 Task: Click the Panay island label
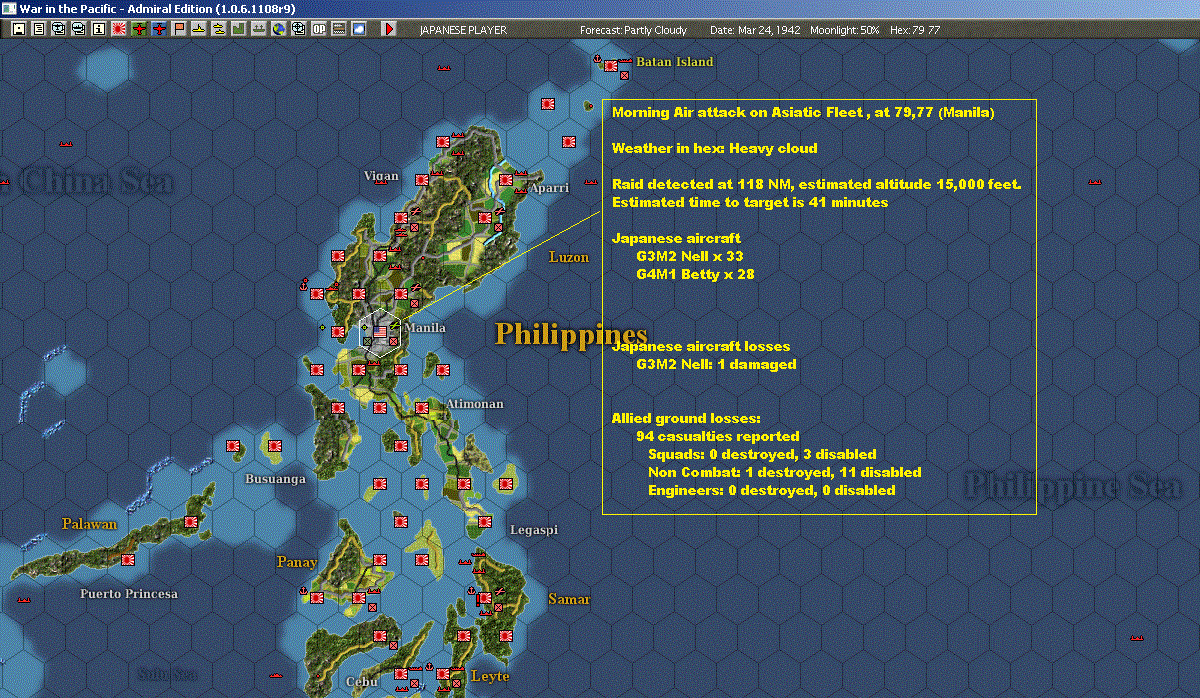(x=297, y=562)
